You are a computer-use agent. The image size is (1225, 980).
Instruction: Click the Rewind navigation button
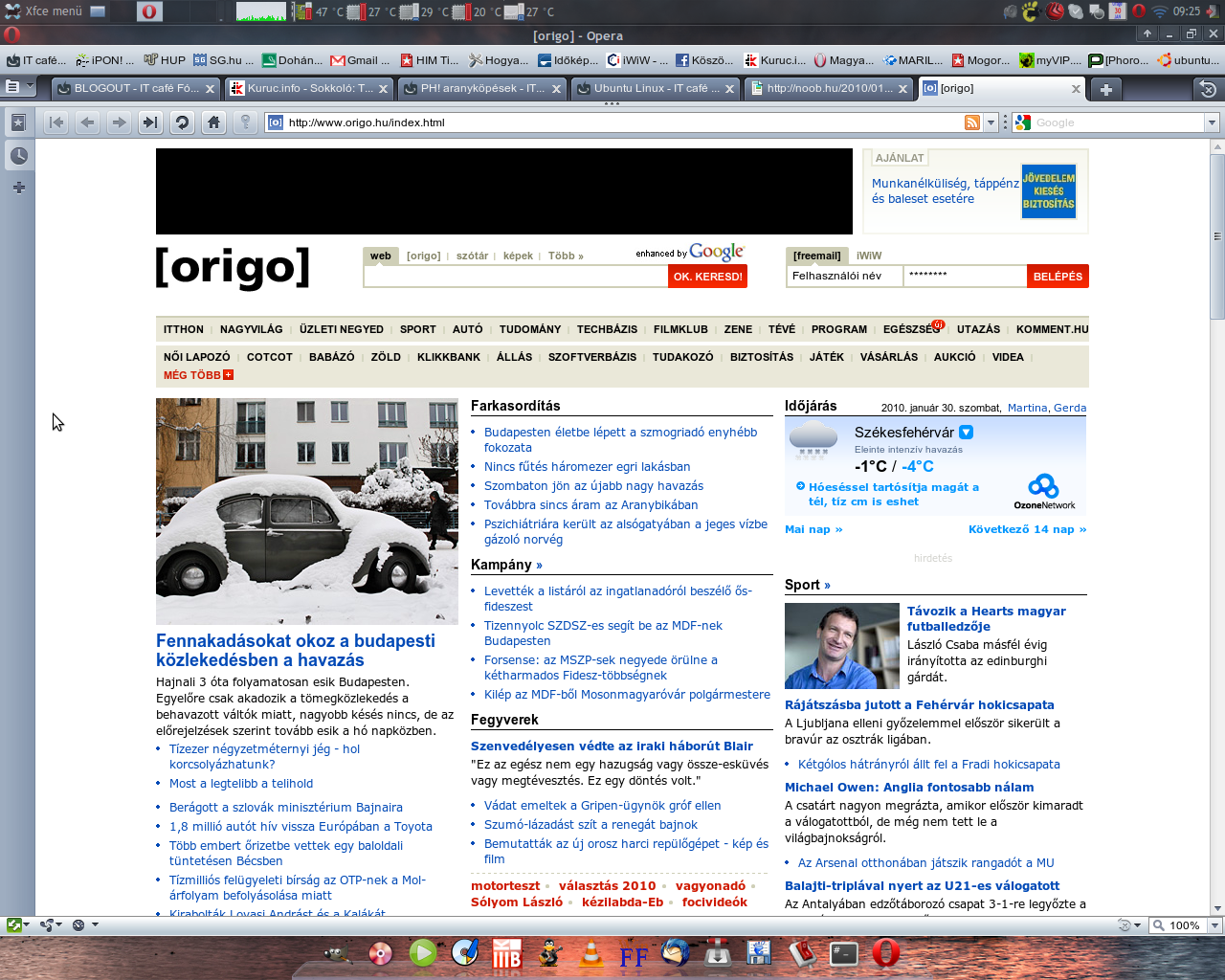(56, 122)
